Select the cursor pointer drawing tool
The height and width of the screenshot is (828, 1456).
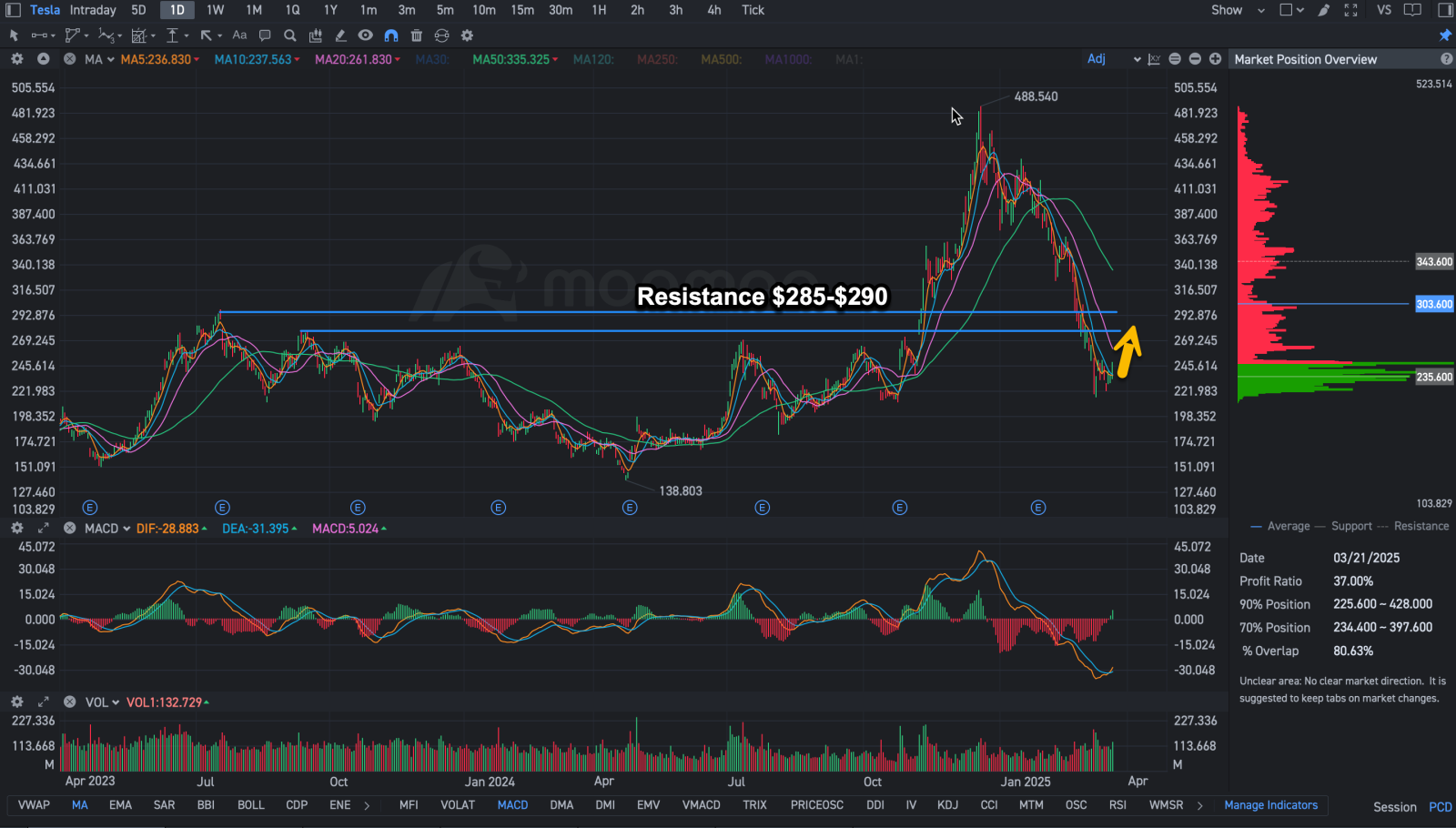(14, 35)
